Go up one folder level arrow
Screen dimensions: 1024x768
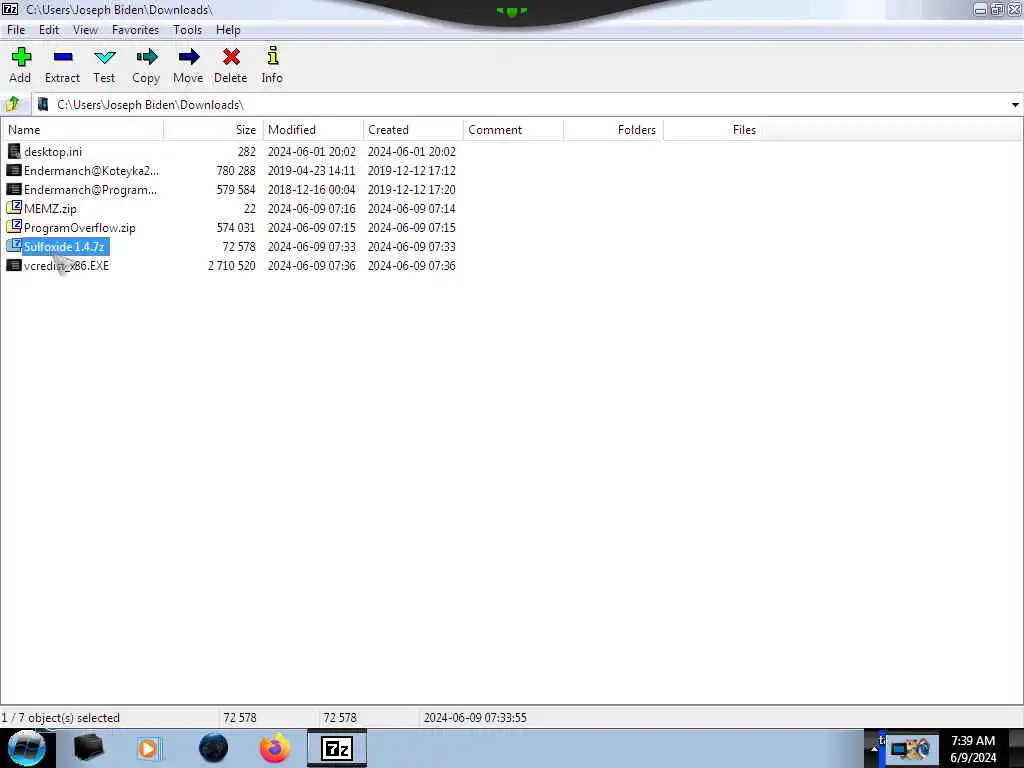point(12,104)
